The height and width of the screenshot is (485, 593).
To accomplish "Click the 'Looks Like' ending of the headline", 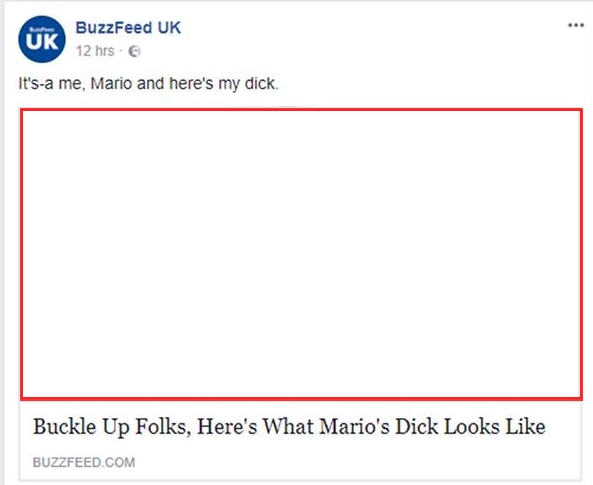I will click(x=495, y=427).
